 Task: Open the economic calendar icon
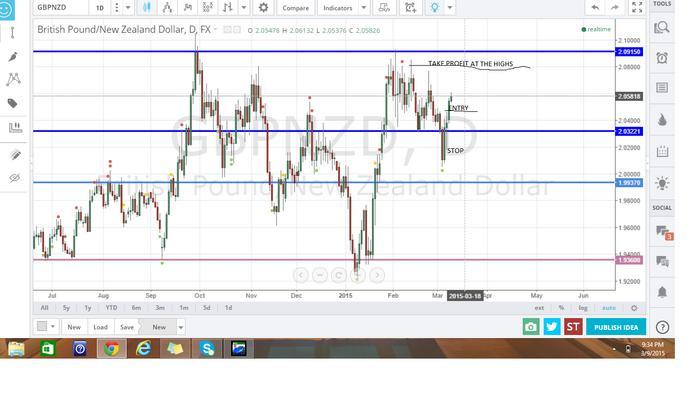(662, 151)
